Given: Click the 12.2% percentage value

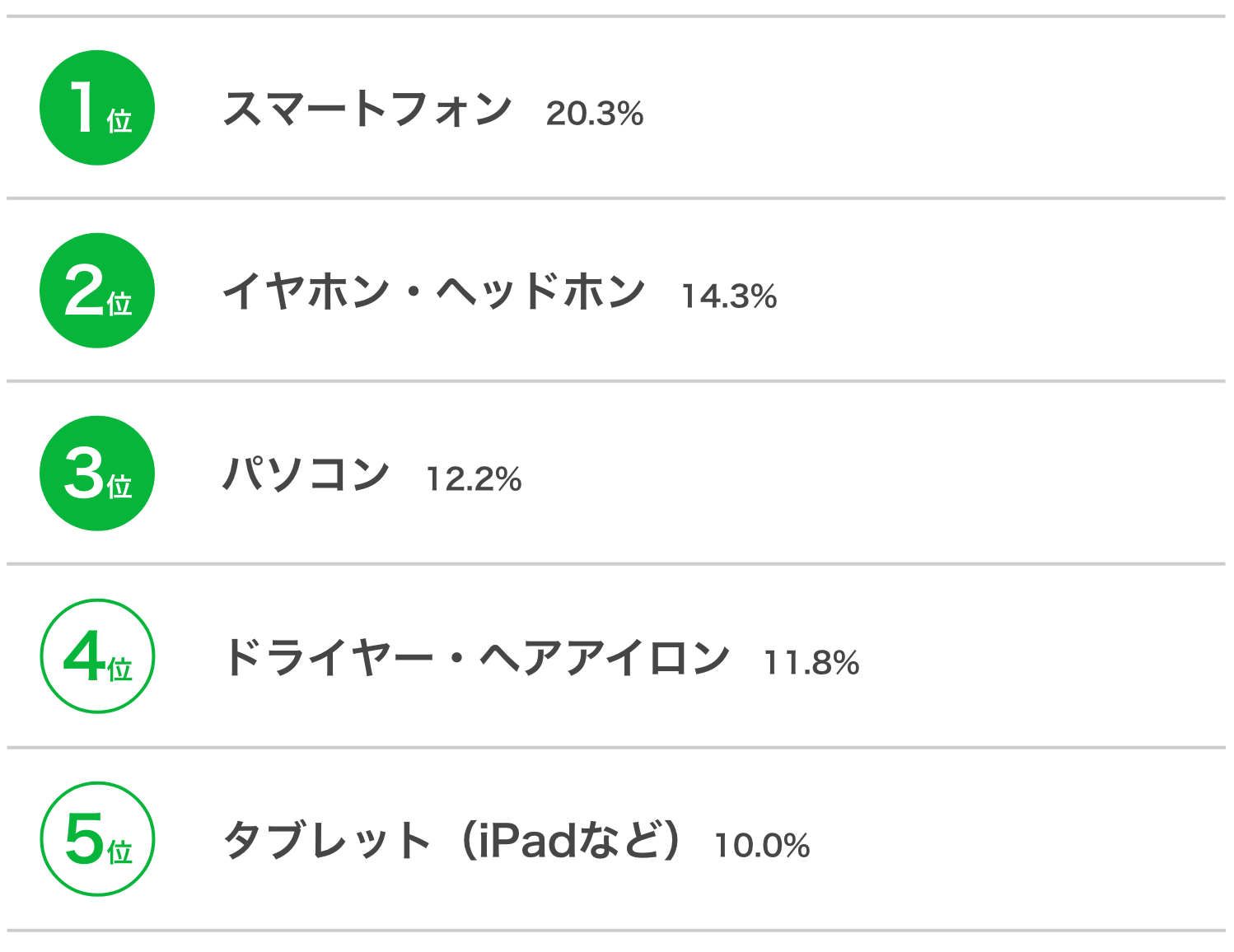Looking at the screenshot, I should coord(474,479).
